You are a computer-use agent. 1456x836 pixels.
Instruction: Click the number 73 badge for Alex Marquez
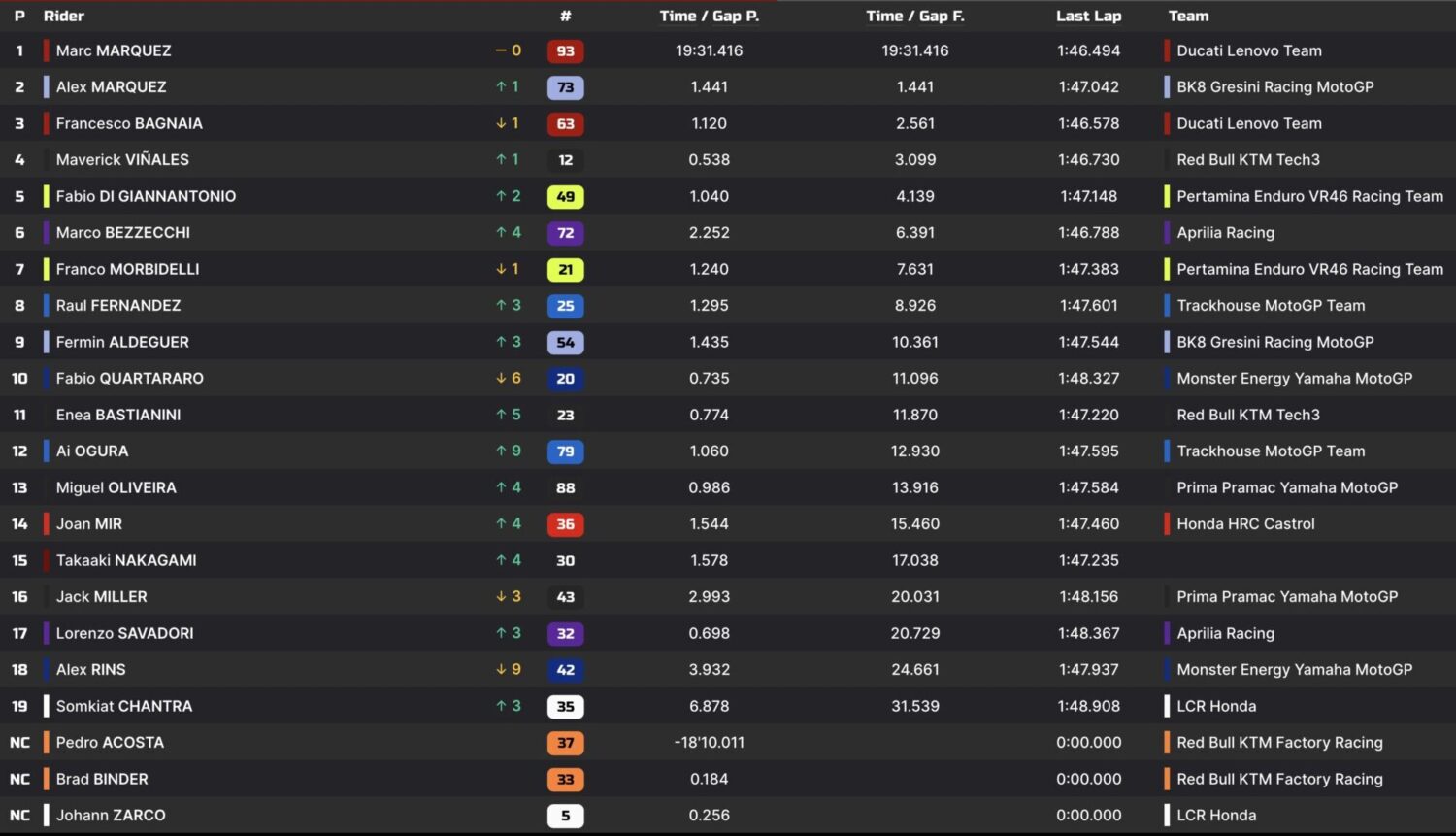(565, 87)
